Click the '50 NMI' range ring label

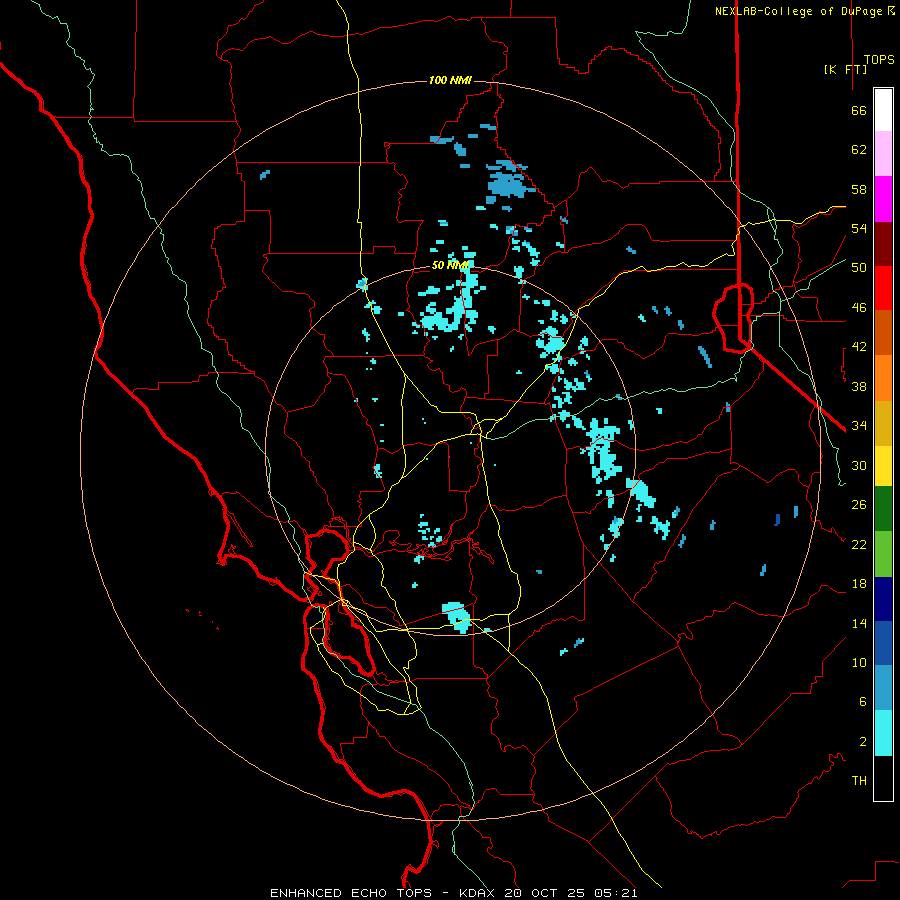click(451, 265)
